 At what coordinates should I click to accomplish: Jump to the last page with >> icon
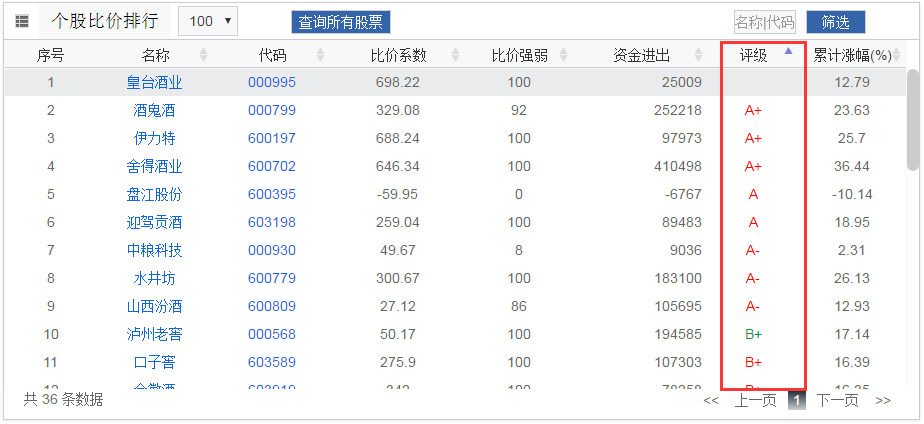coord(883,401)
